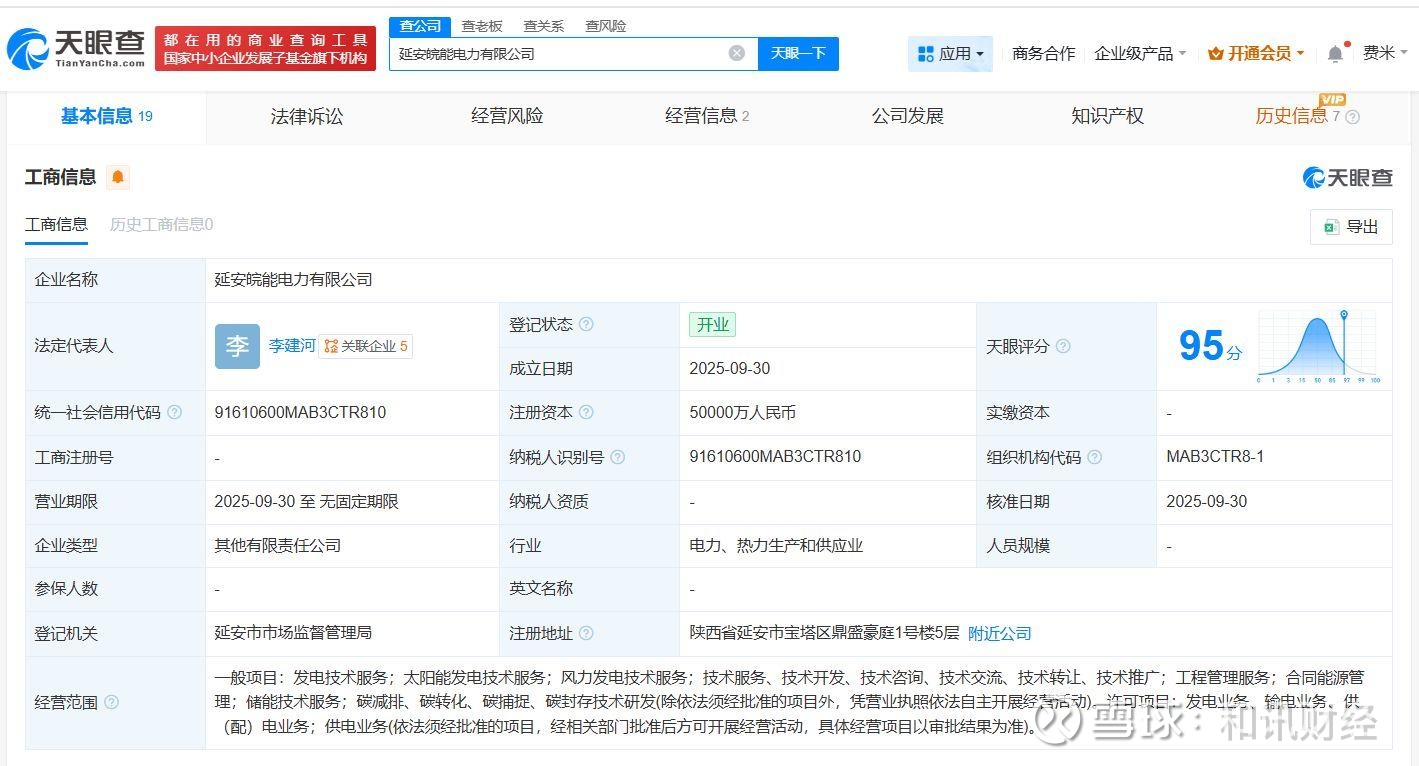Switch to the 法律诉讼 tab
Screen dimensions: 1419x766
pyautogui.click(x=306, y=116)
